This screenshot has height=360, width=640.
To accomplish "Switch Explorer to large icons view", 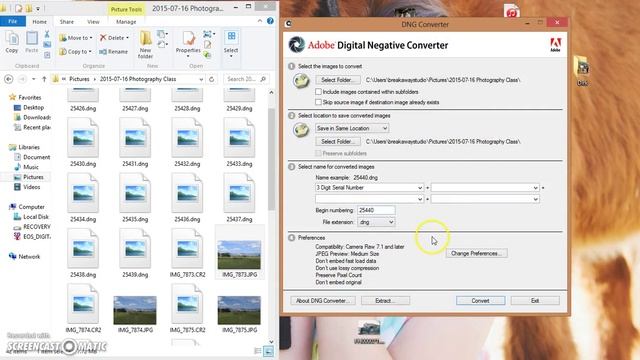I will tap(268, 351).
